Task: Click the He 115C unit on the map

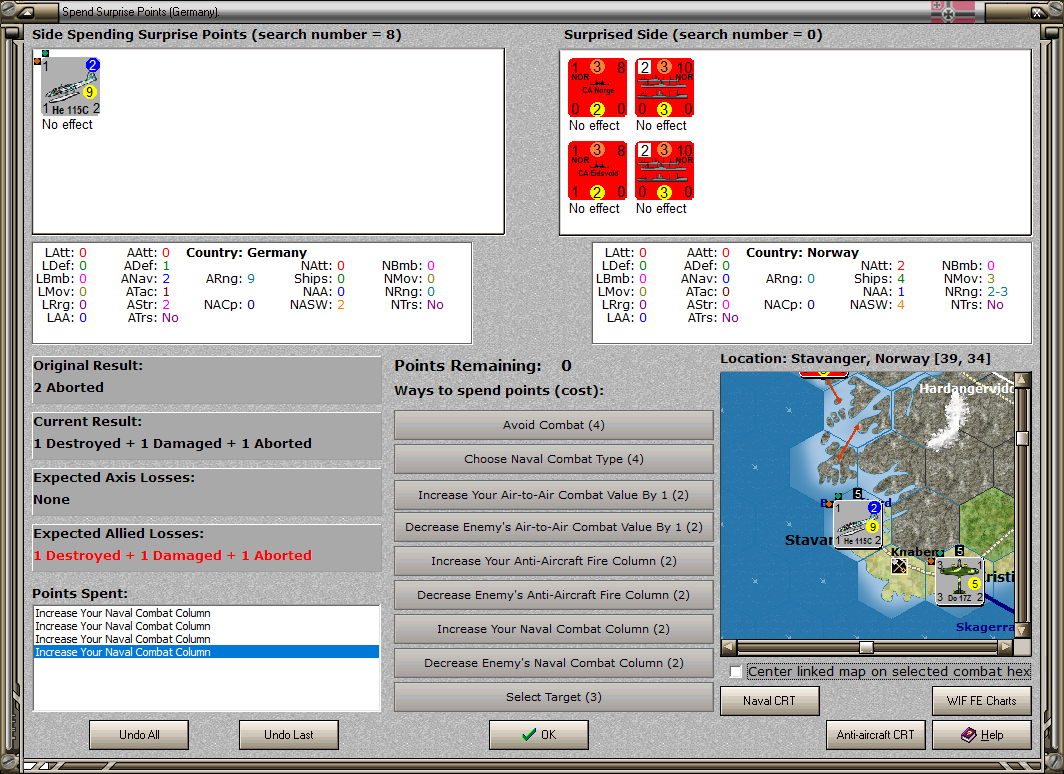Action: point(858,524)
